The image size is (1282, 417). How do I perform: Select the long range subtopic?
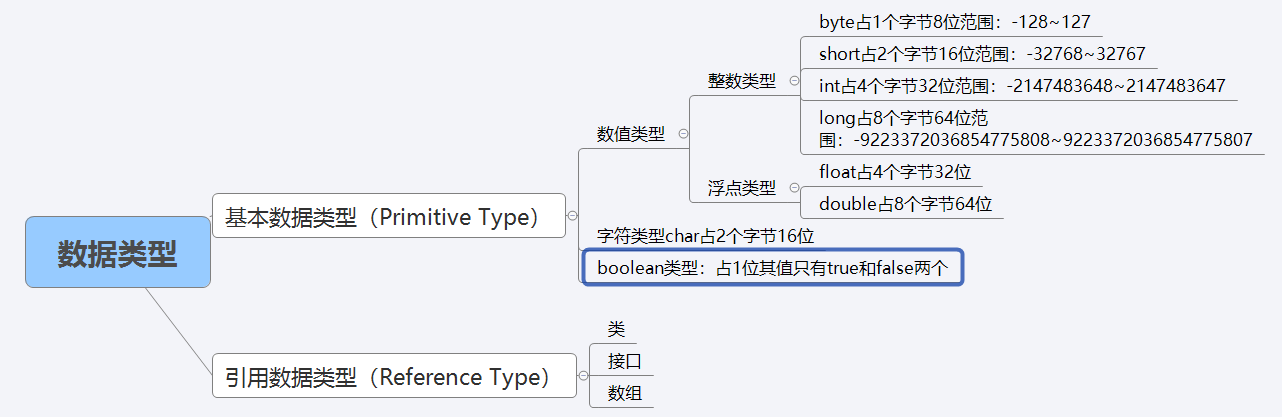1035,130
